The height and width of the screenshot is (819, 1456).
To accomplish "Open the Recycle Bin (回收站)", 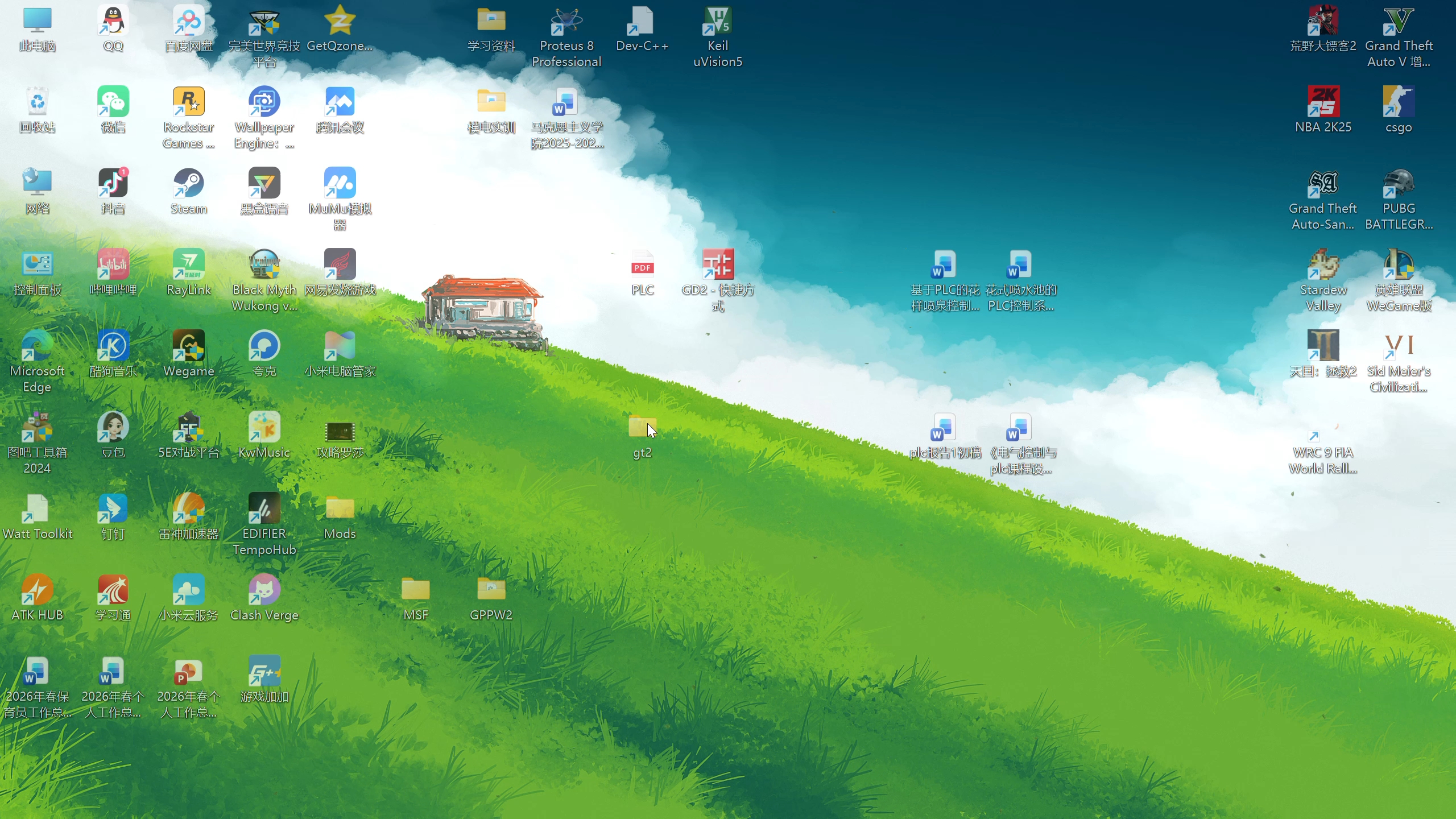I will coord(38,102).
